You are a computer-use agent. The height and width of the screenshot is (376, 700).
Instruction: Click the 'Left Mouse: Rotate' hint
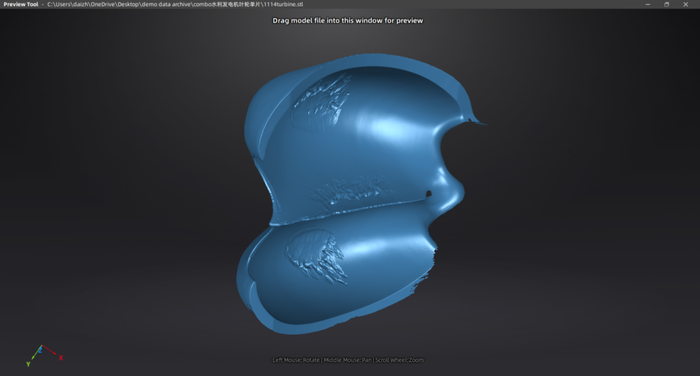[296, 360]
